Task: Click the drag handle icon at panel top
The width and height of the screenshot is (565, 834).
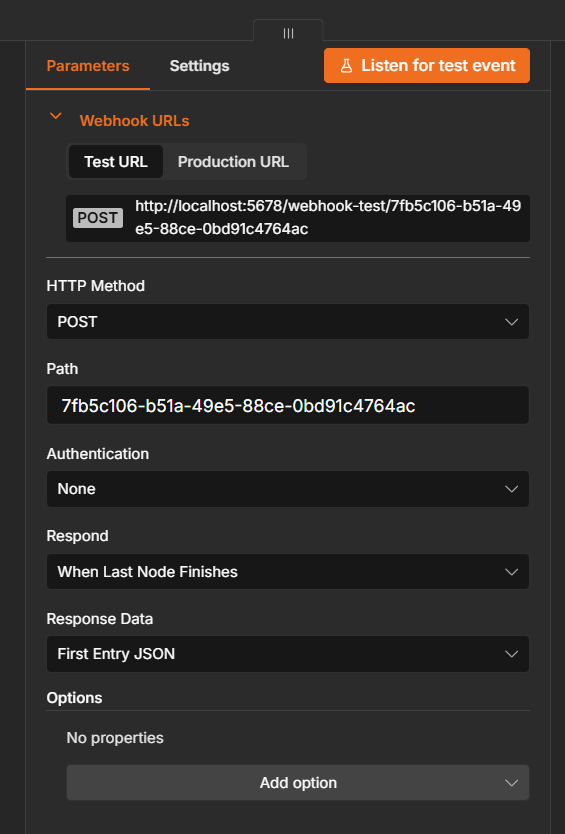Action: coord(288,34)
